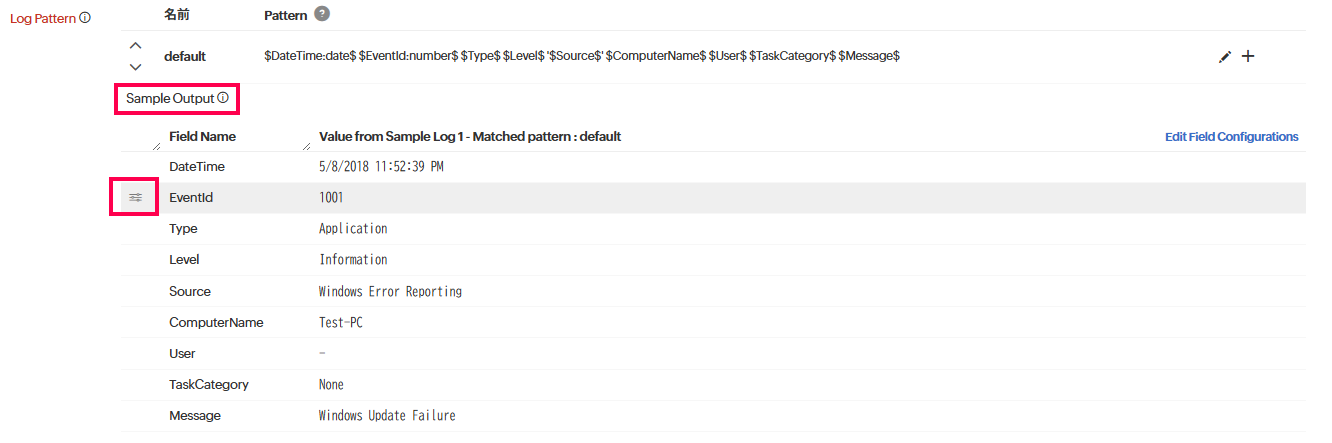Click the ComputerName field row
Image resolution: width=1332 pixels, height=443 pixels.
click(x=216, y=323)
